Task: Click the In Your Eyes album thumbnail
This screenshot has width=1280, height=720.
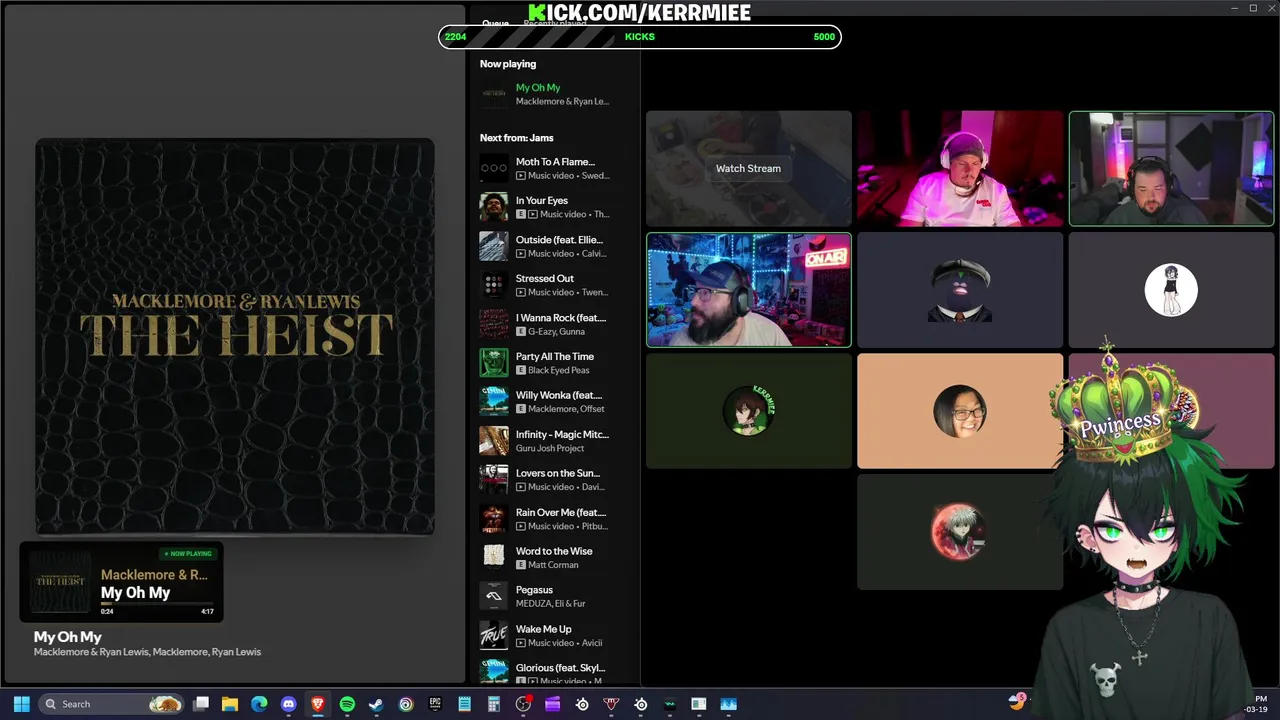Action: coord(494,207)
